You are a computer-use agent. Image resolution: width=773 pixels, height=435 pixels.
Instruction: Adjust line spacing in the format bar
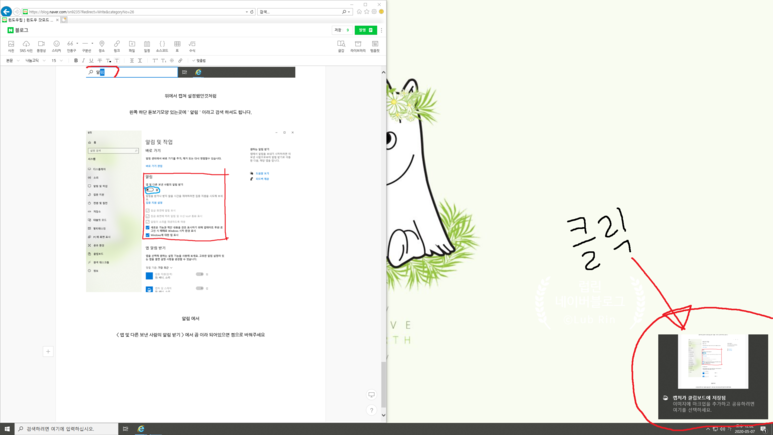(140, 61)
